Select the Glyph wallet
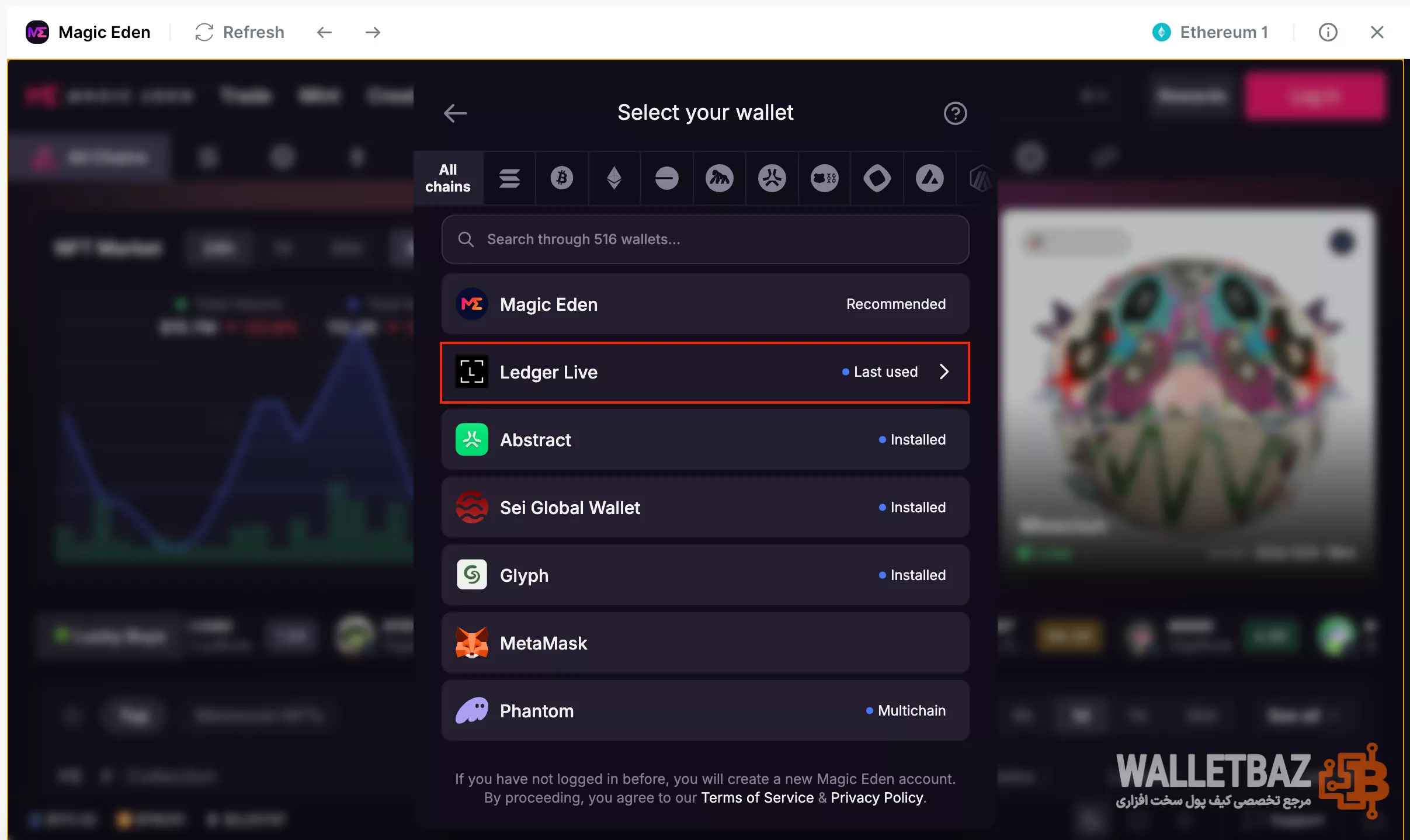Image resolution: width=1410 pixels, height=840 pixels. pyautogui.click(x=706, y=575)
